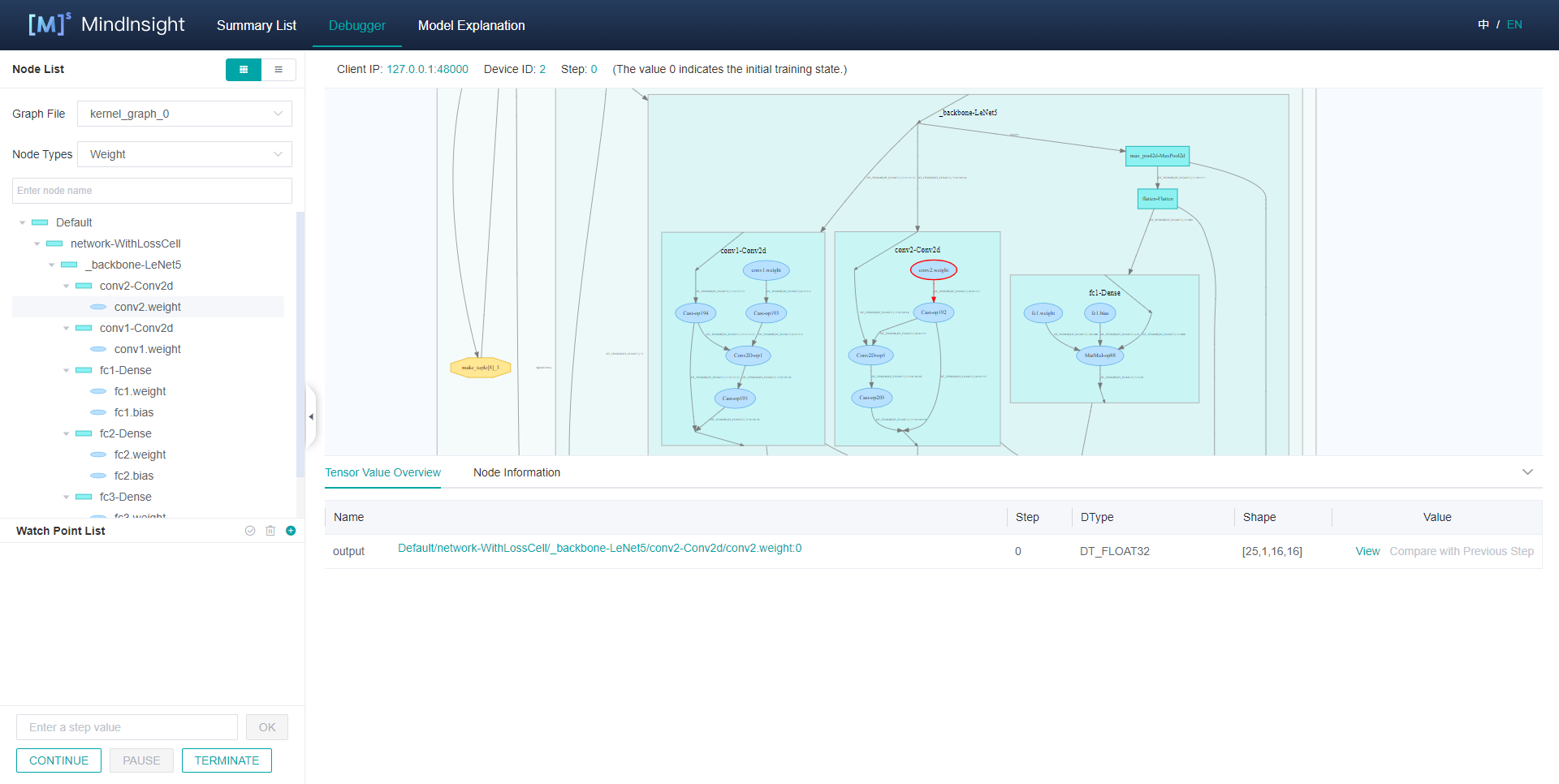1559x784 pixels.
Task: Click the MatMul-op88 operator node
Action: tap(1100, 355)
